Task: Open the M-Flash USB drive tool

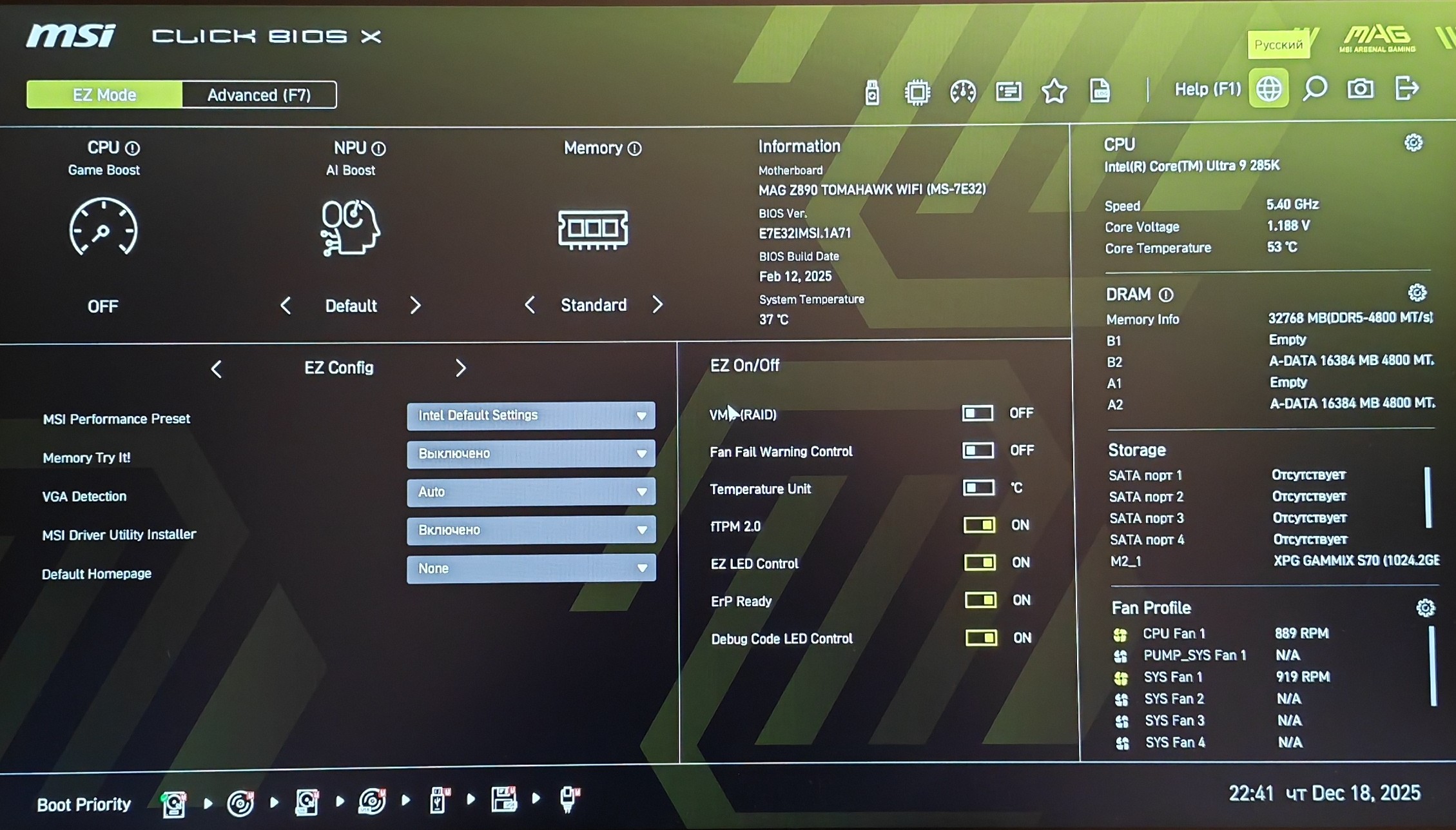Action: point(872,92)
